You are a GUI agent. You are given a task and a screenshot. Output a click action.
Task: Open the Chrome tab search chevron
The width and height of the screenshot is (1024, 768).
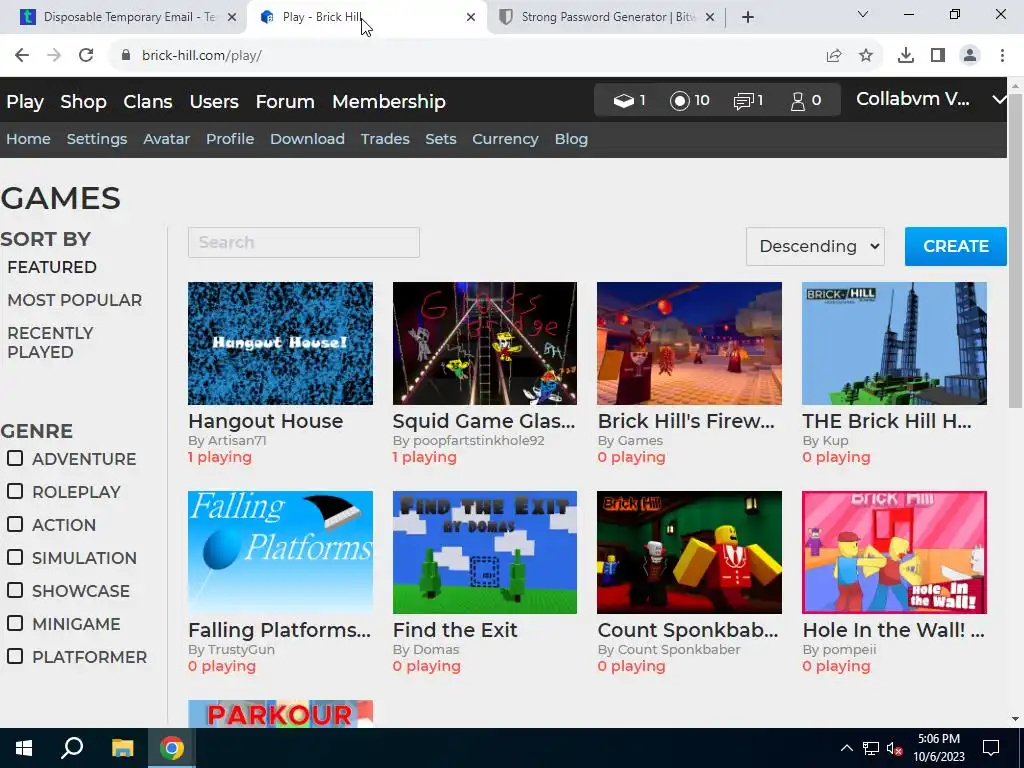coord(863,14)
